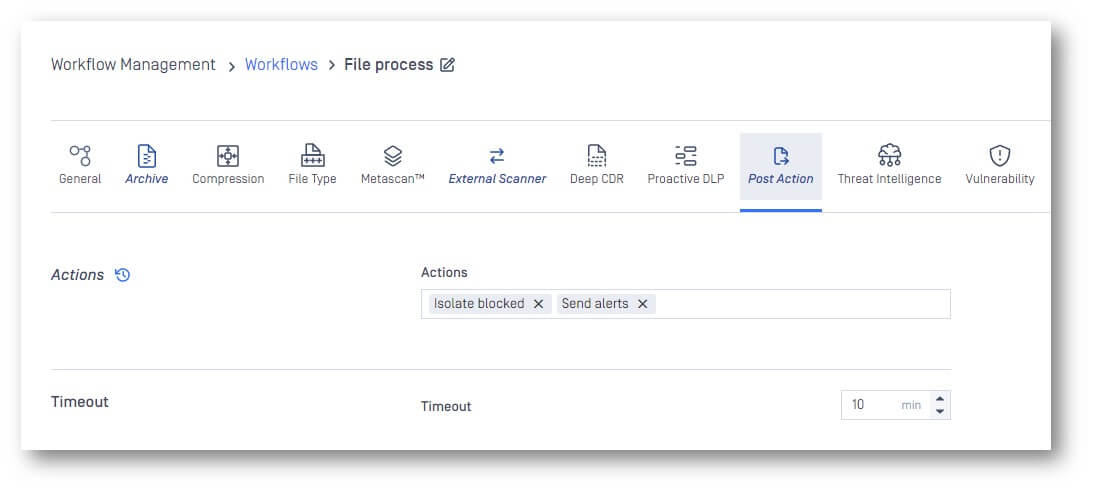Screen dimensions: 1093x492
Task: Switch to the External Scanner tab label
Action: (x=497, y=179)
